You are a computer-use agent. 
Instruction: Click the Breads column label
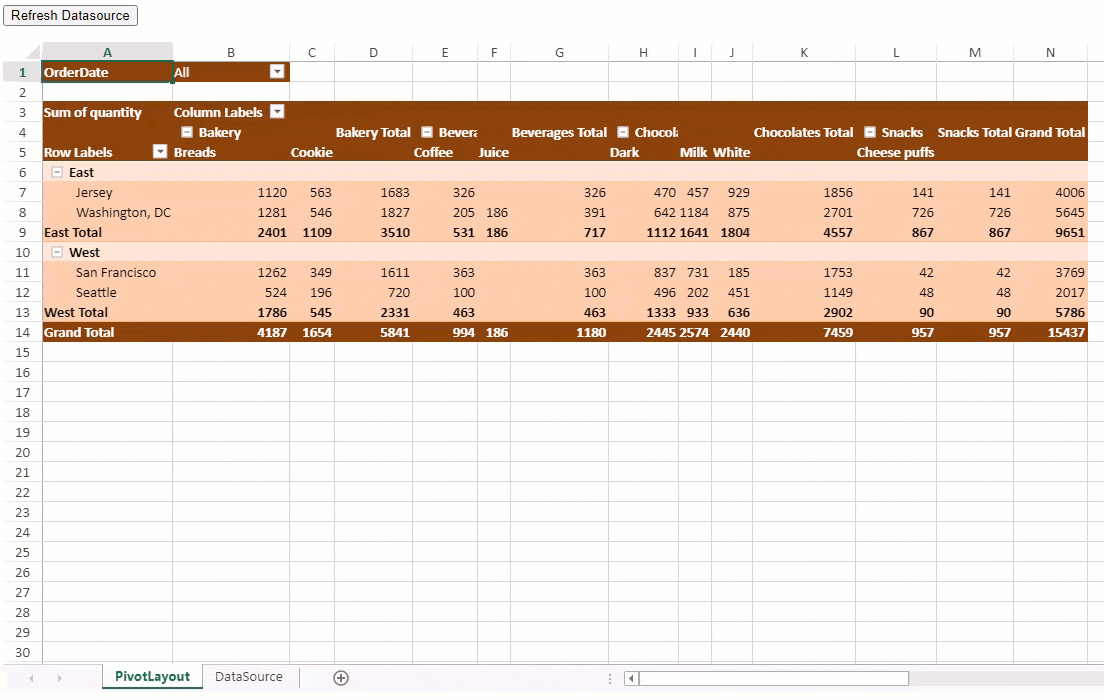[195, 152]
